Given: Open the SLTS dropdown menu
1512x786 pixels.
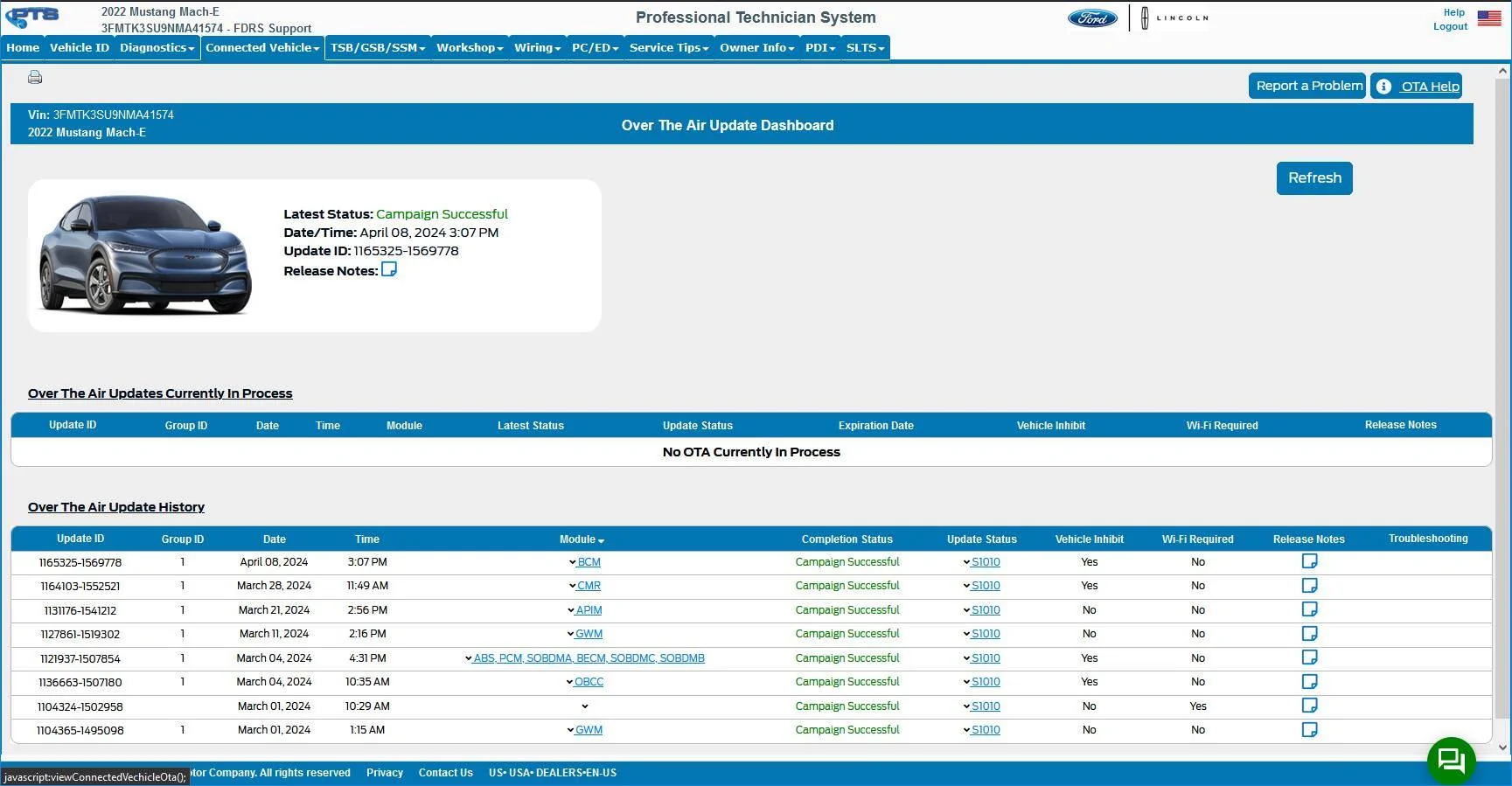Looking at the screenshot, I should pyautogui.click(x=865, y=48).
